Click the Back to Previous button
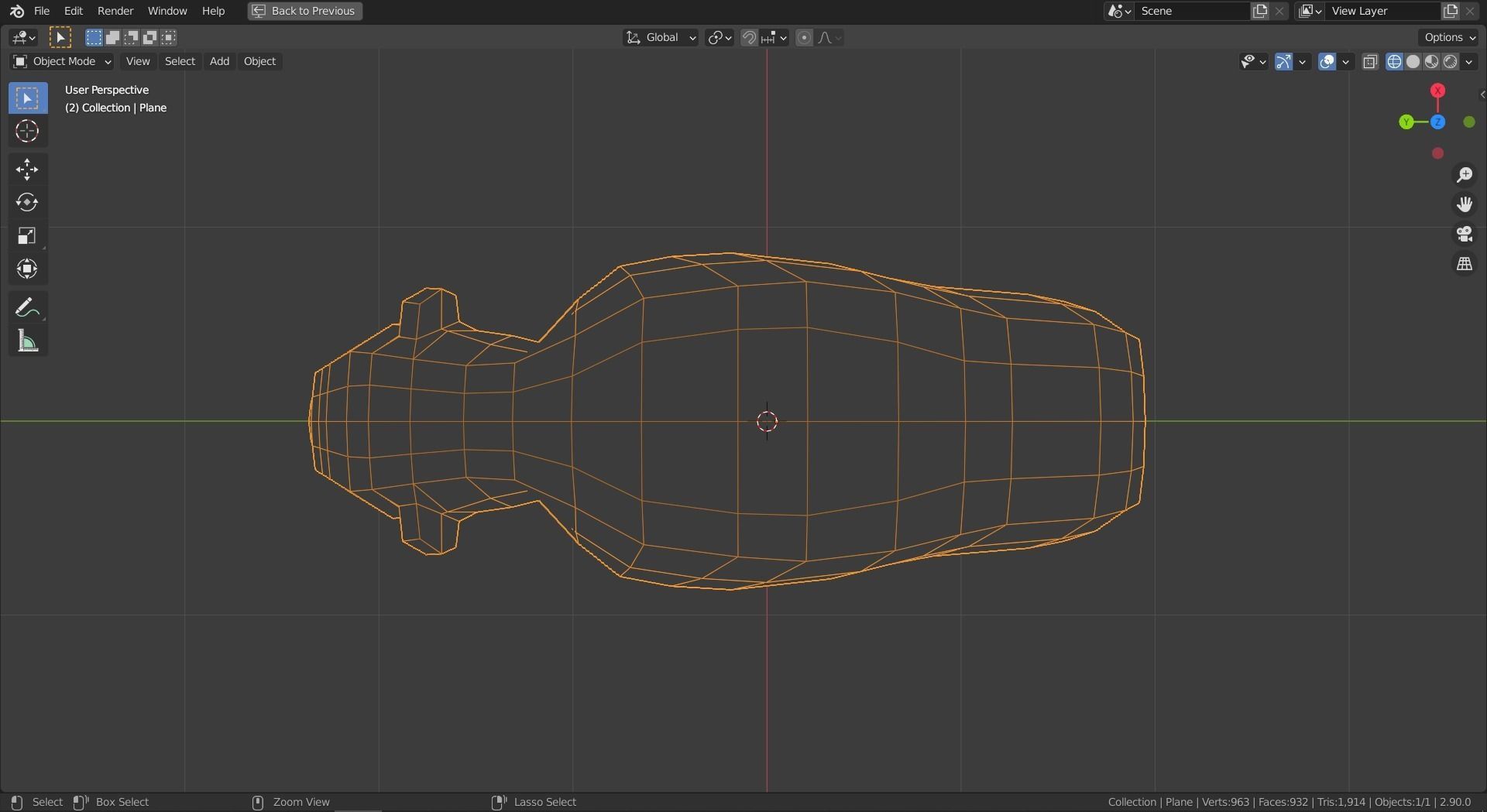The height and width of the screenshot is (812, 1487). coord(305,11)
